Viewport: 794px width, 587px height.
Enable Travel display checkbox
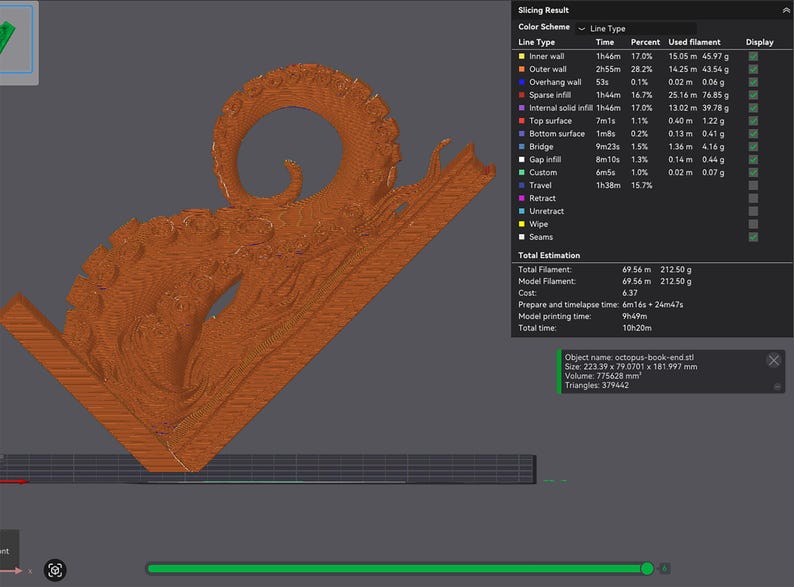tap(753, 185)
